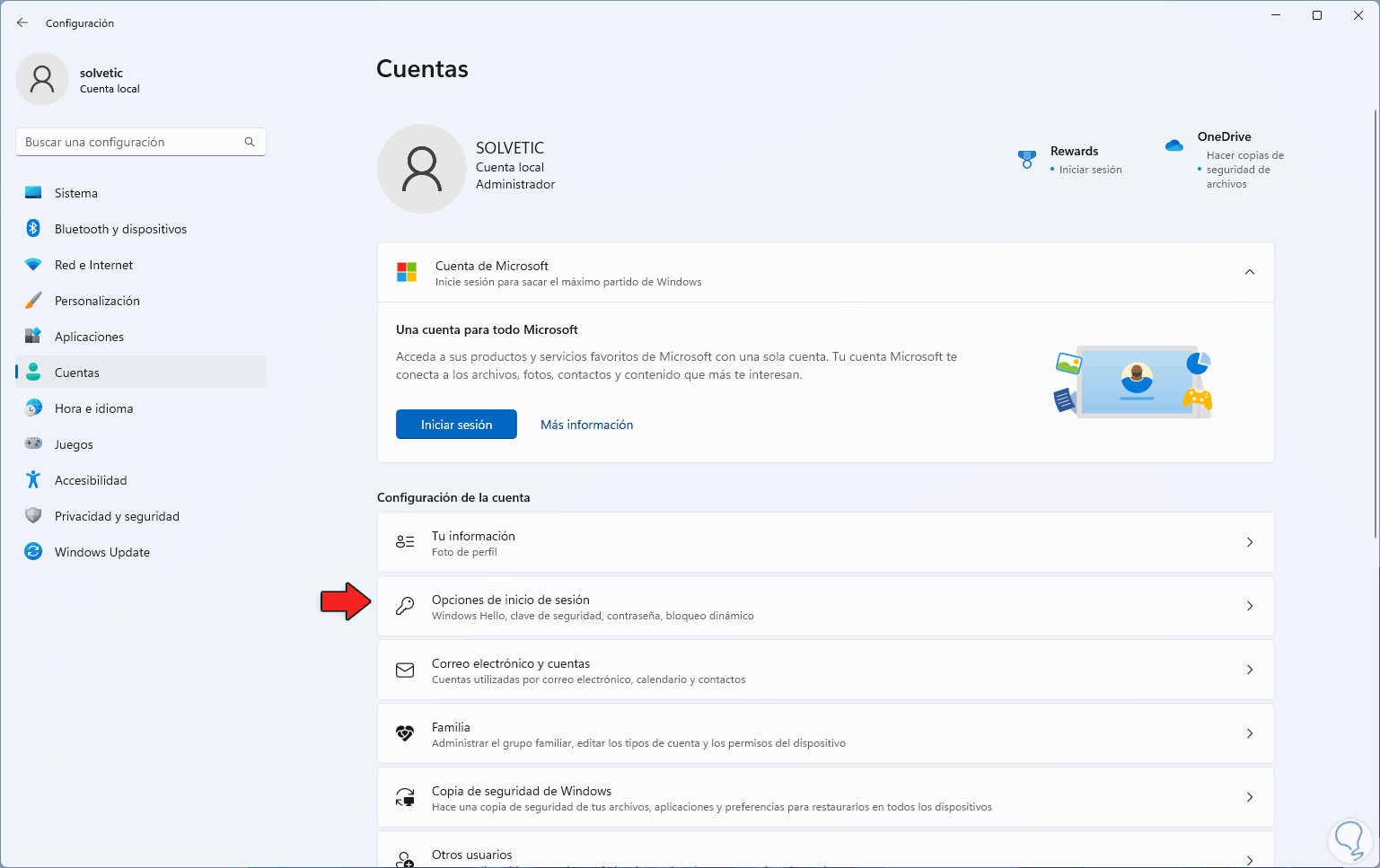This screenshot has height=868, width=1380.
Task: Click the key icon for sign-in options
Action: click(405, 606)
